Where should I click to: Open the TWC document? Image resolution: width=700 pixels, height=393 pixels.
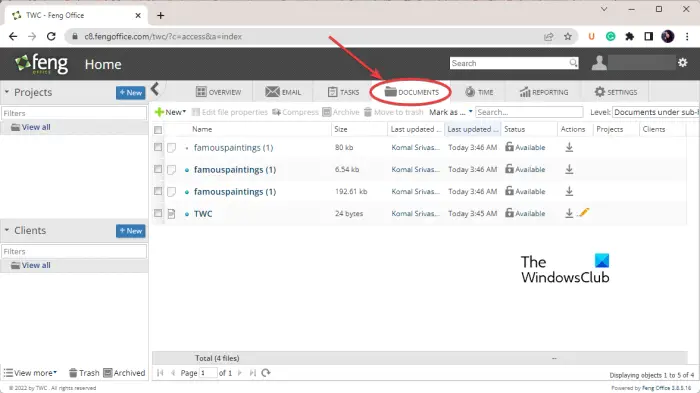[x=203, y=213]
